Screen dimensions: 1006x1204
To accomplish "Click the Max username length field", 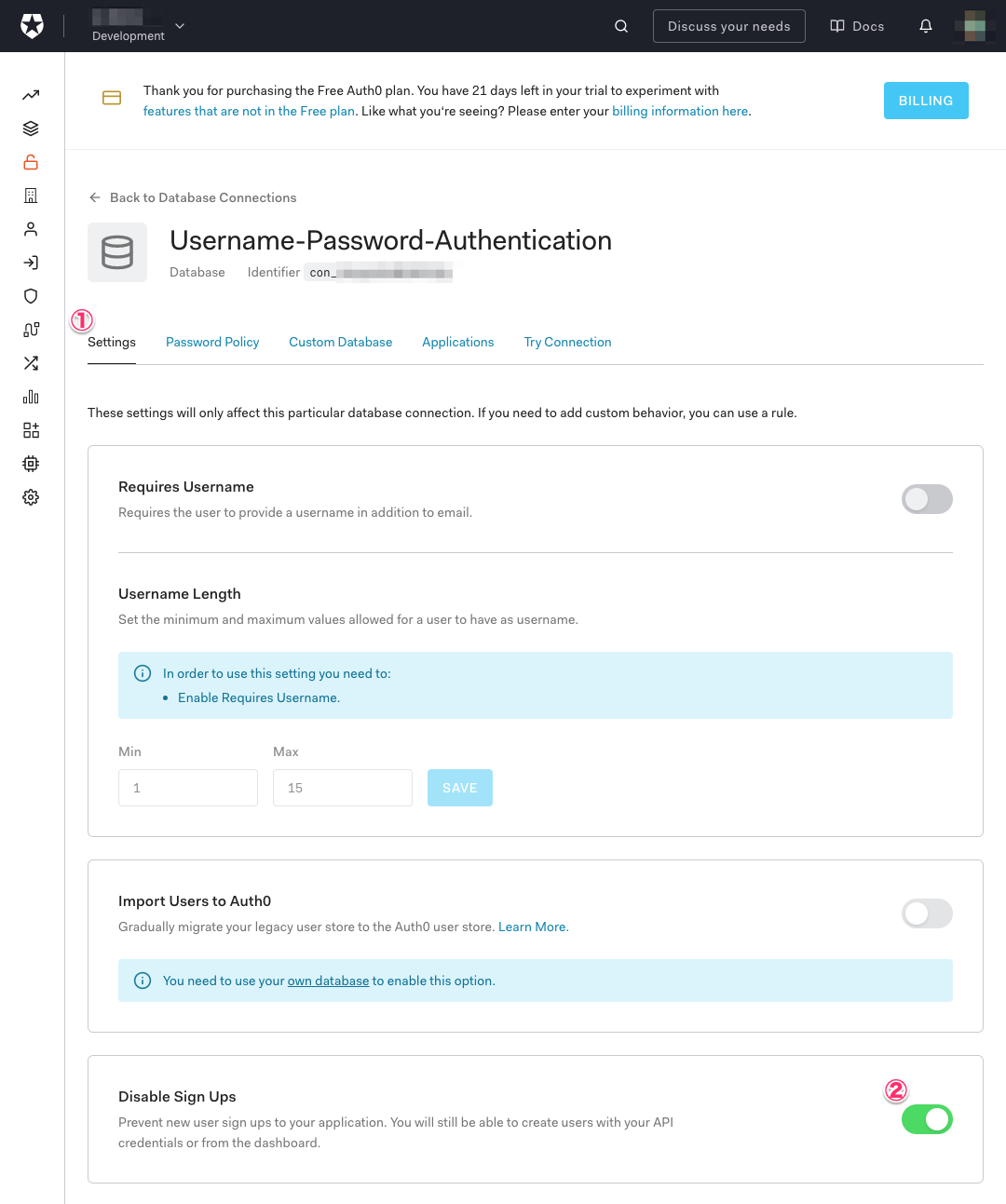I will 342,788.
